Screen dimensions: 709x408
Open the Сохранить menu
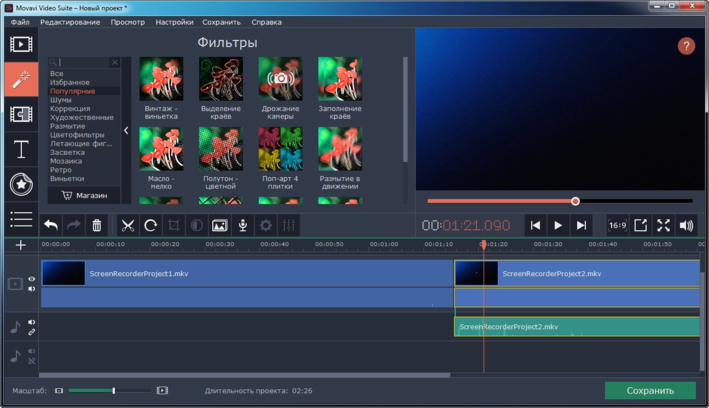pyautogui.click(x=222, y=22)
